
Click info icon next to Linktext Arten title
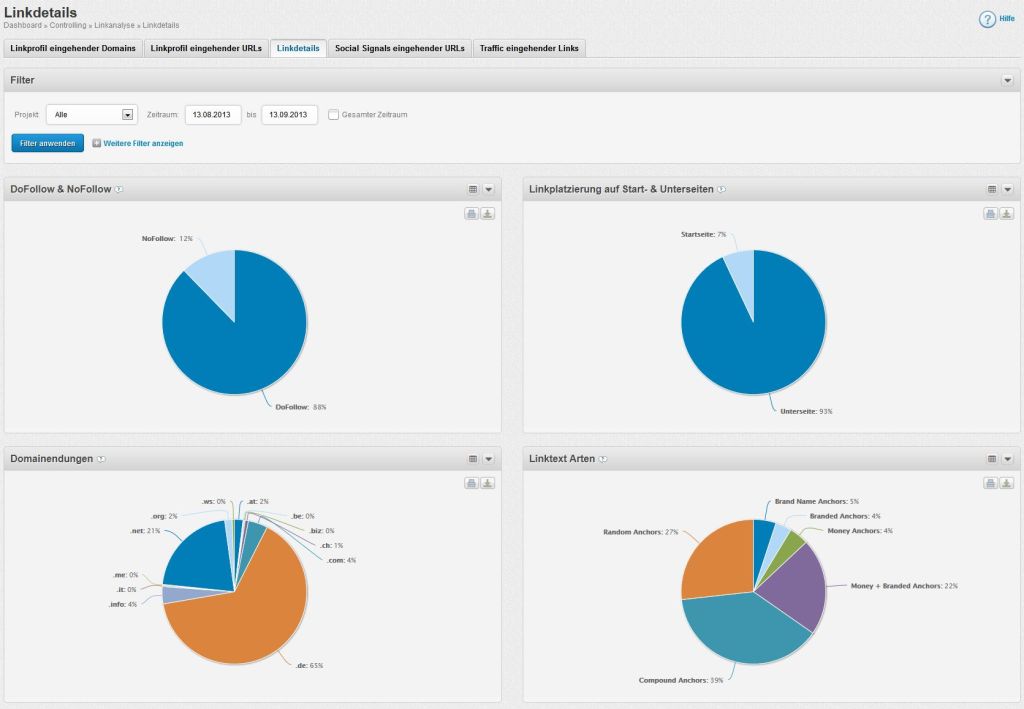(x=603, y=459)
